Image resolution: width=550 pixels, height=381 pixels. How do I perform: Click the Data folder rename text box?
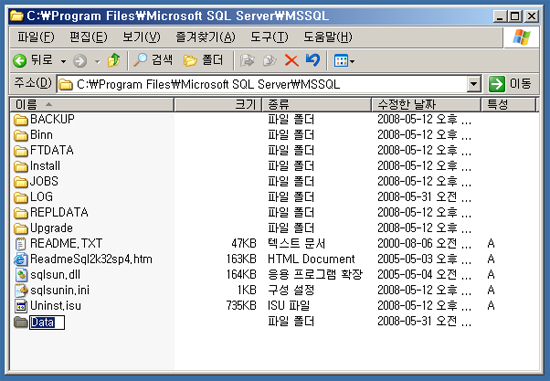47,322
